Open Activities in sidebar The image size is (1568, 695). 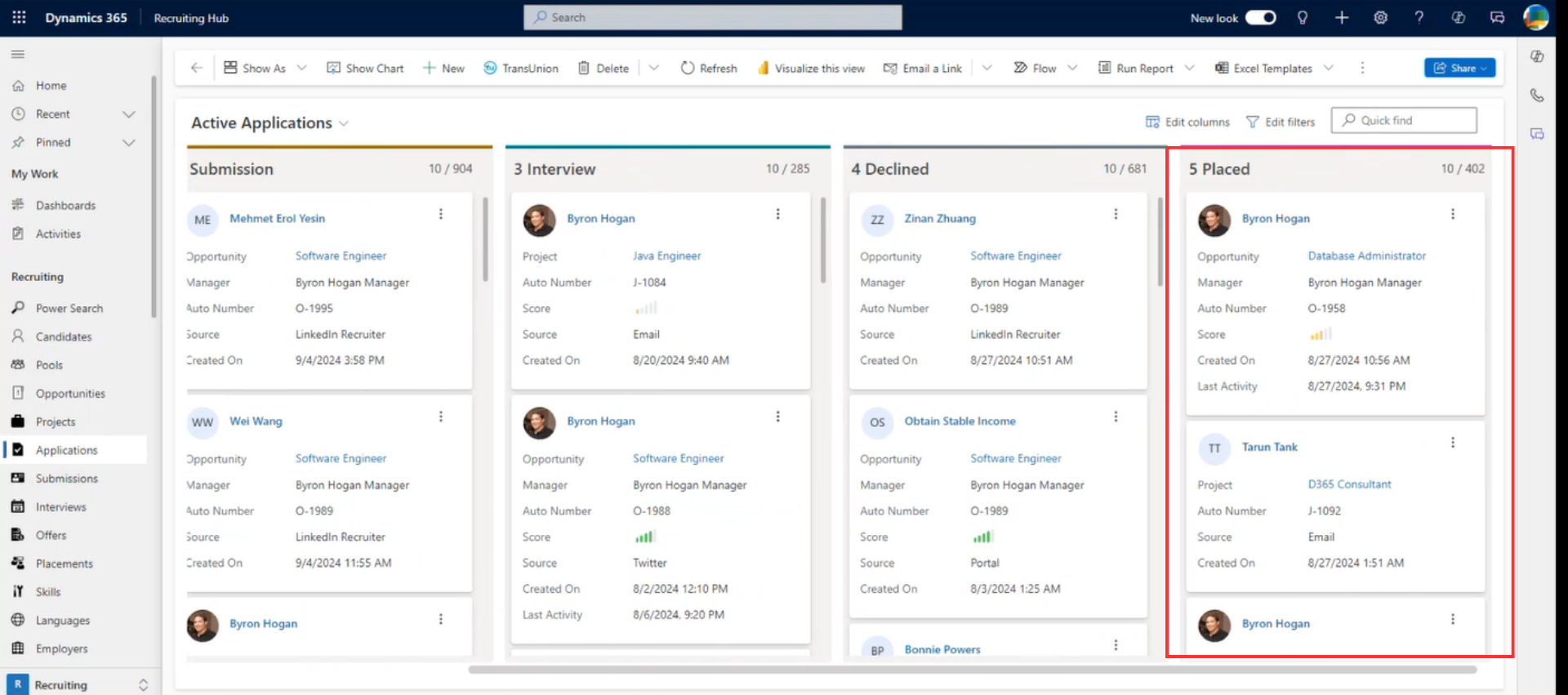click(58, 234)
